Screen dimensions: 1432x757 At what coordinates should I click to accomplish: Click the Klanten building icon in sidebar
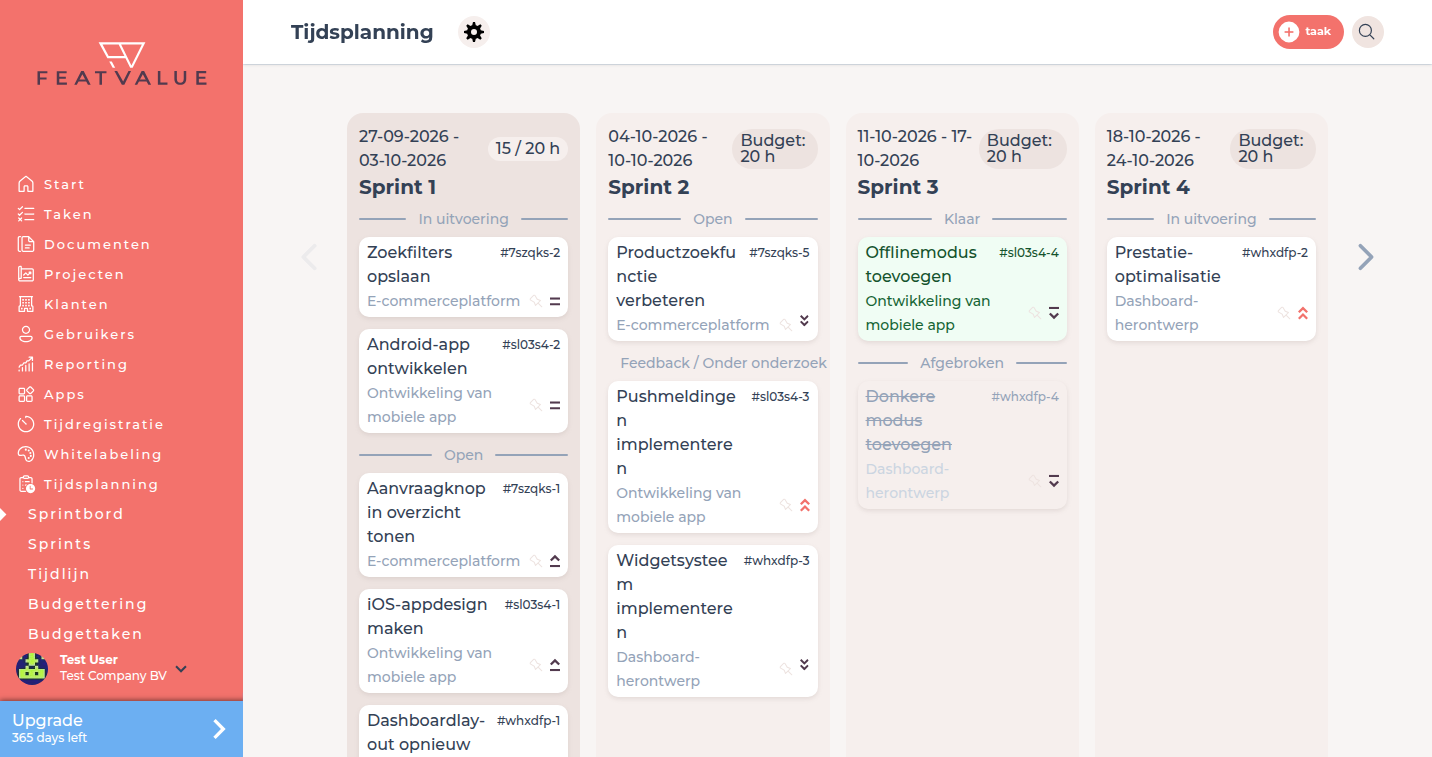click(26, 304)
